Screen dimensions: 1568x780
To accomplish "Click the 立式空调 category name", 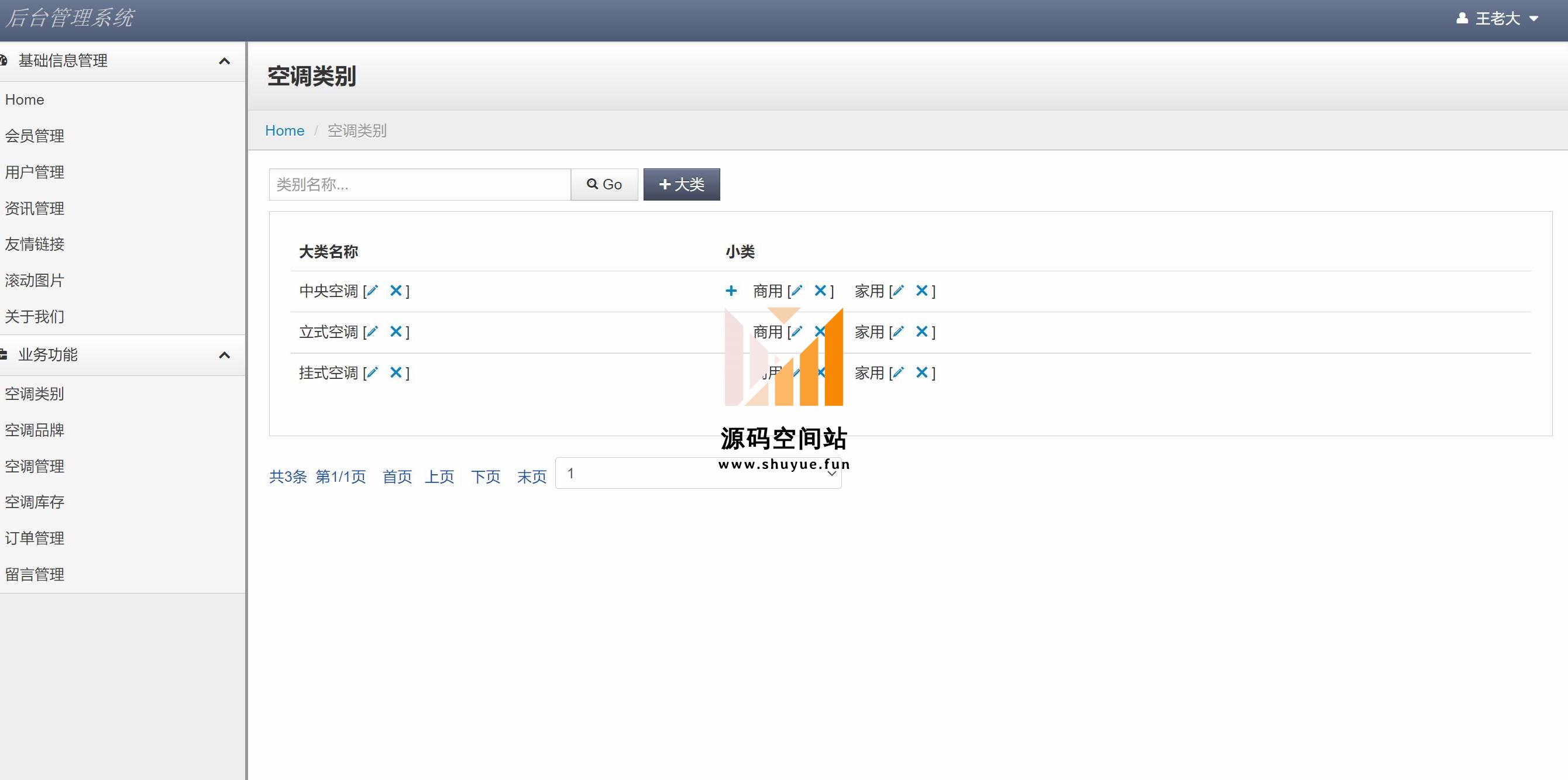I will click(x=329, y=332).
